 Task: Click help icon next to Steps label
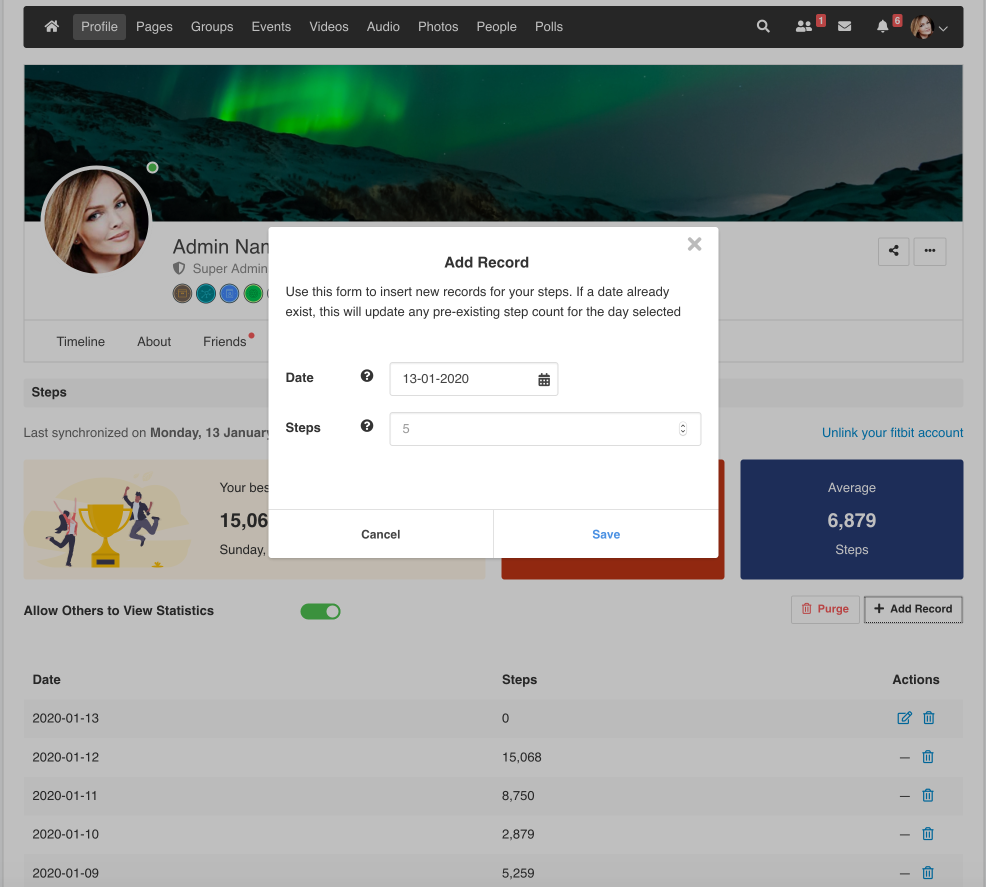click(367, 427)
